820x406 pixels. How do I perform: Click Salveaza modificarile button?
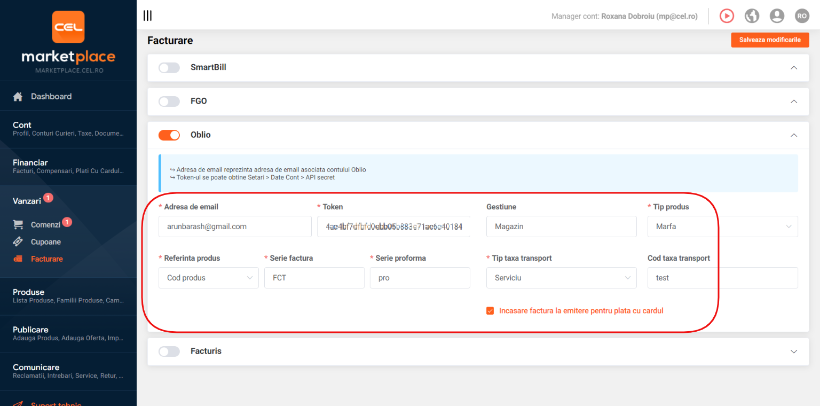click(x=770, y=40)
